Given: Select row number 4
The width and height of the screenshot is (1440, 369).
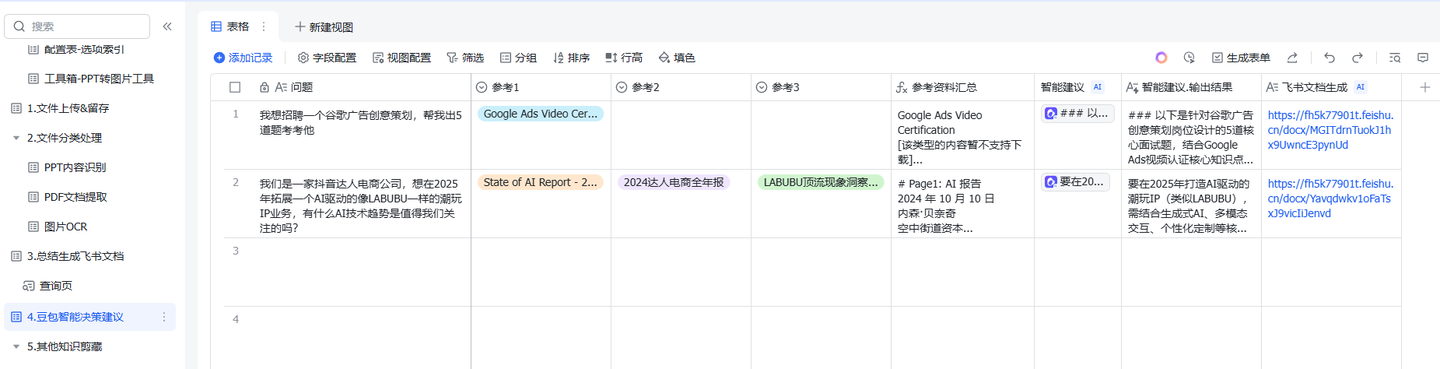Looking at the screenshot, I should click(x=236, y=319).
